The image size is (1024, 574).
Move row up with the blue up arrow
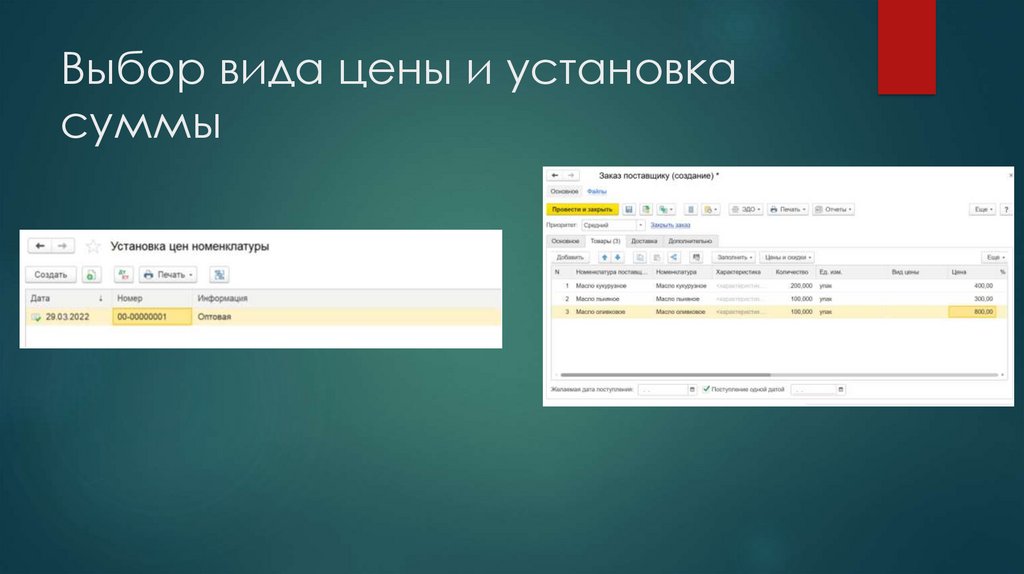pos(604,257)
